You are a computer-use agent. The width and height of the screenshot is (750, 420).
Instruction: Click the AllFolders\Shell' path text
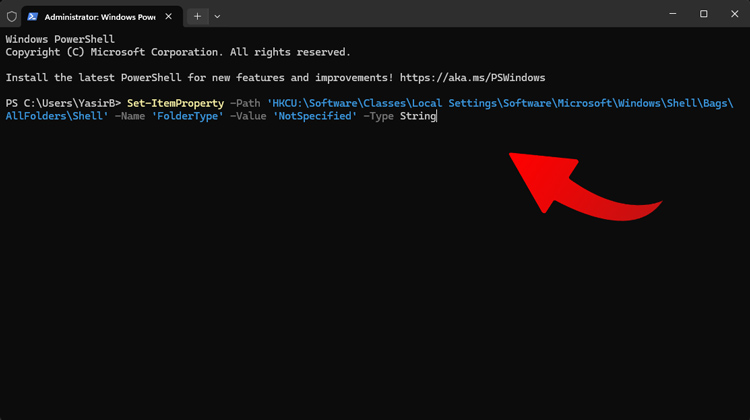tap(57, 116)
